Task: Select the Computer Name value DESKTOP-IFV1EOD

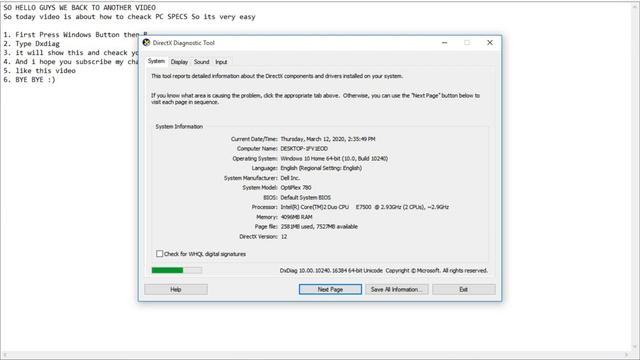Action: [304, 149]
